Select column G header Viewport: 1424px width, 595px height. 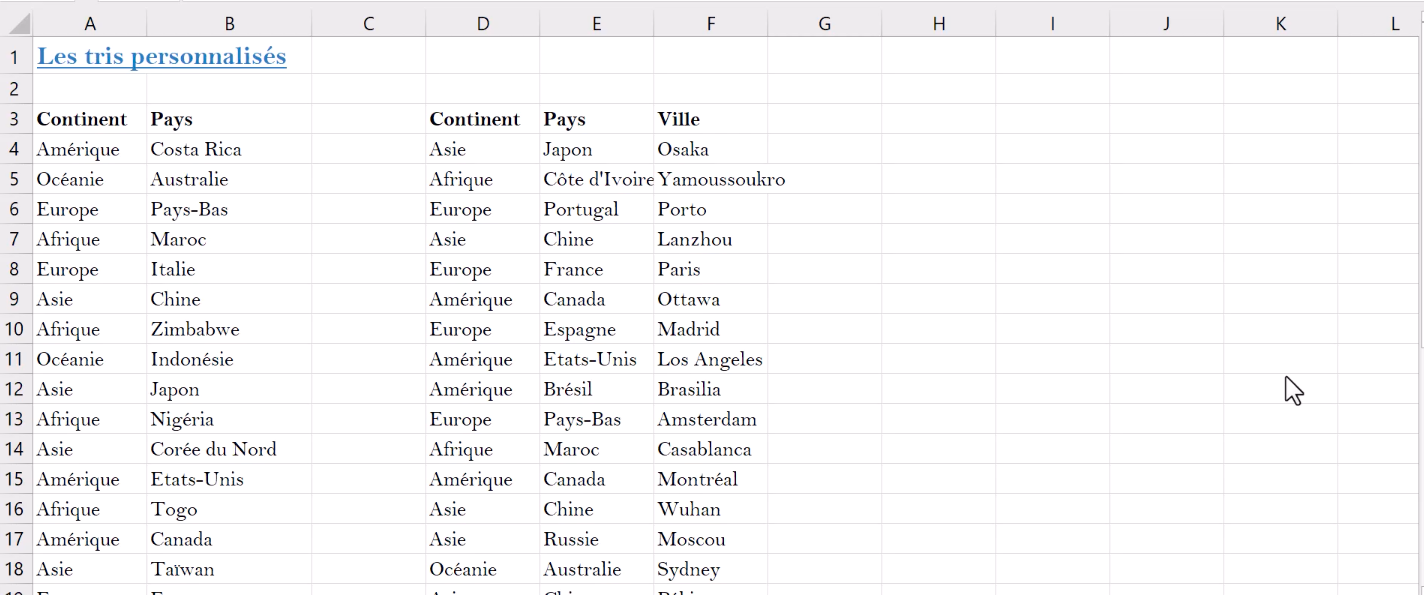pos(824,24)
